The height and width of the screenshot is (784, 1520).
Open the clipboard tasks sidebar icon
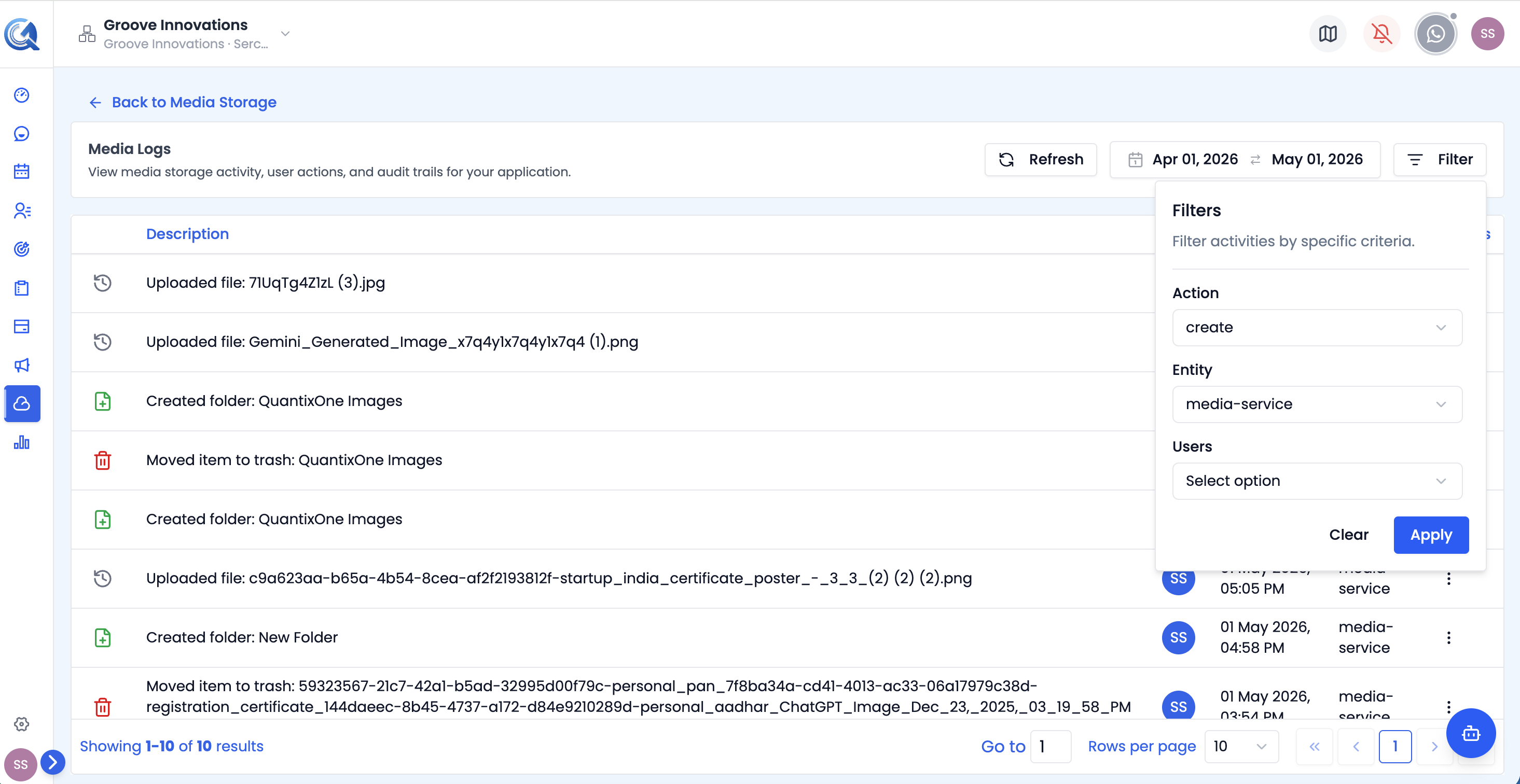pos(22,288)
